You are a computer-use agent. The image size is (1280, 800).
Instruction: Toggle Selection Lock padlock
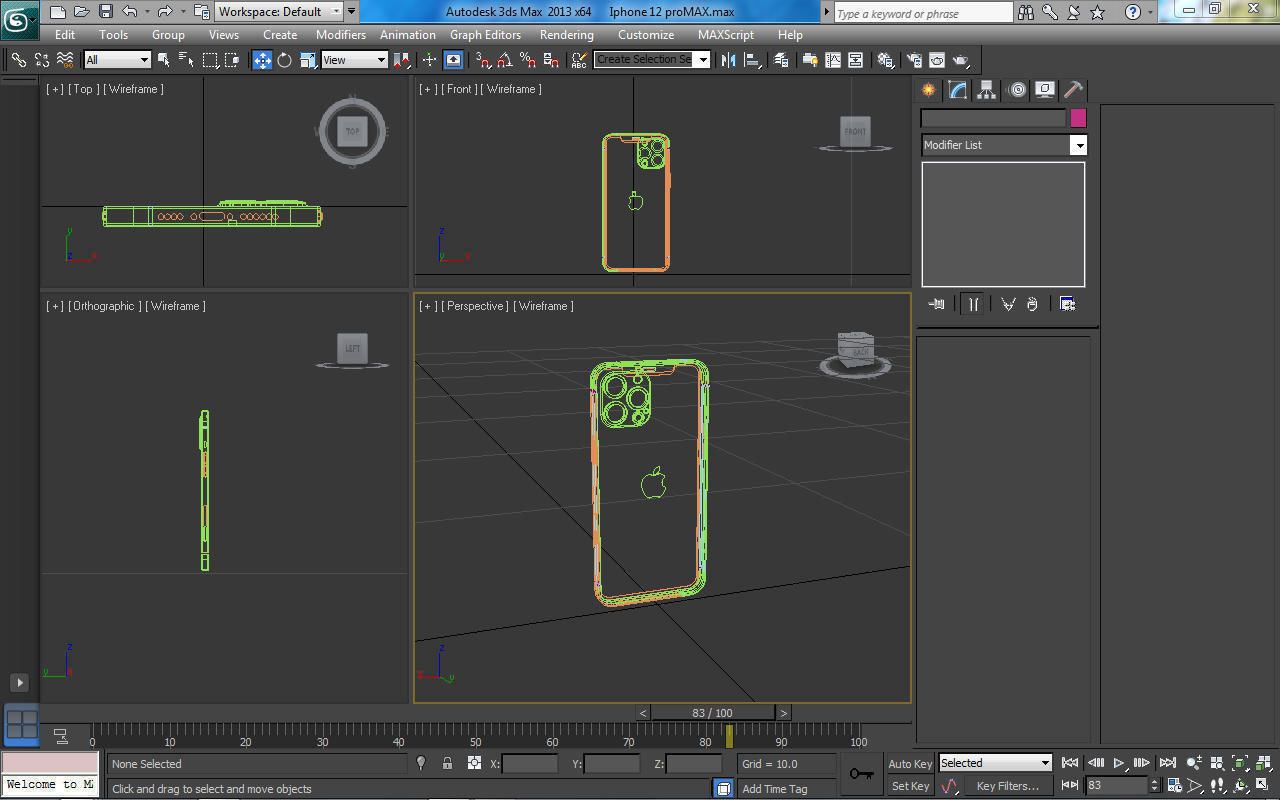tap(447, 763)
